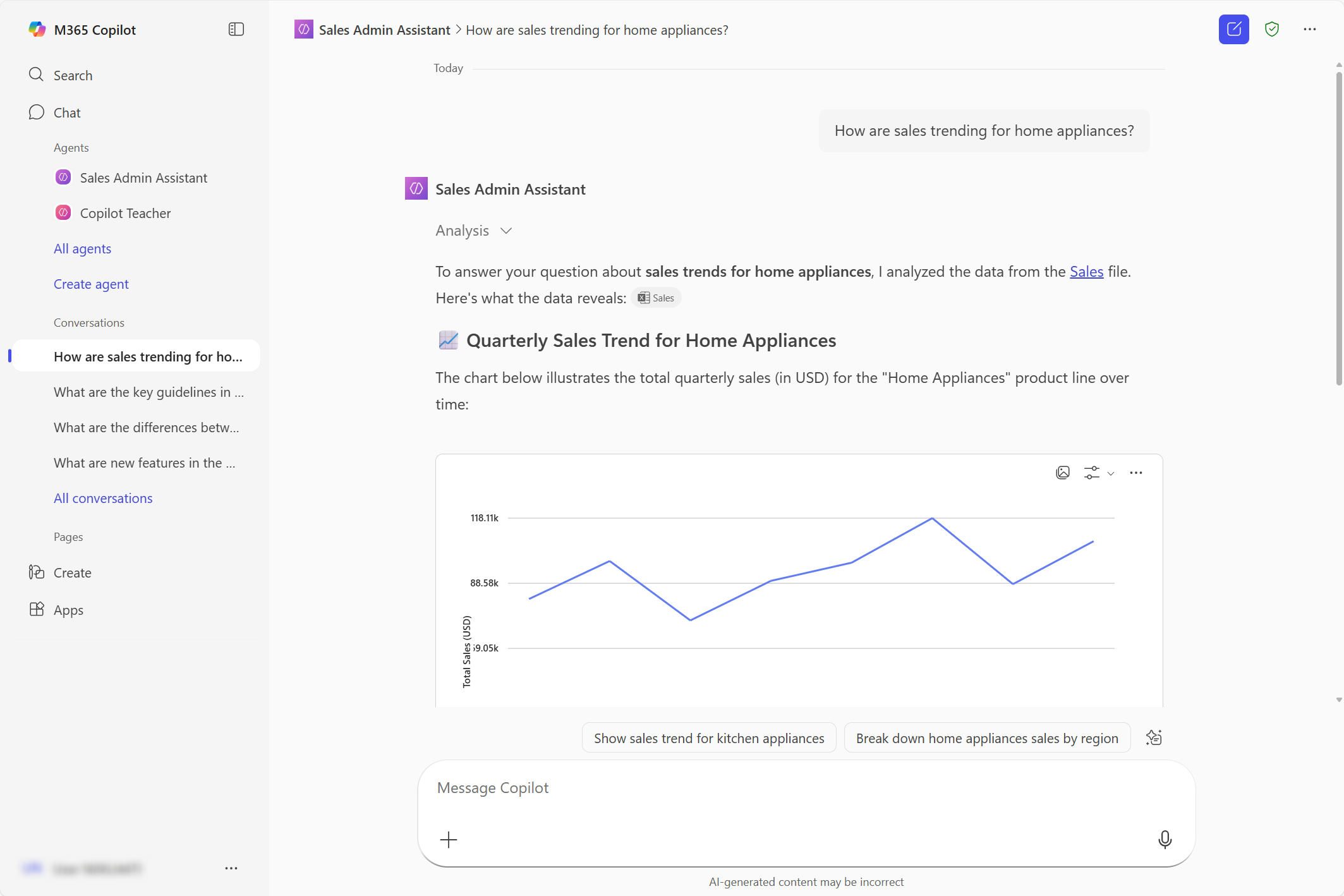
Task: Open Search in the sidebar
Action: pyautogui.click(x=73, y=75)
